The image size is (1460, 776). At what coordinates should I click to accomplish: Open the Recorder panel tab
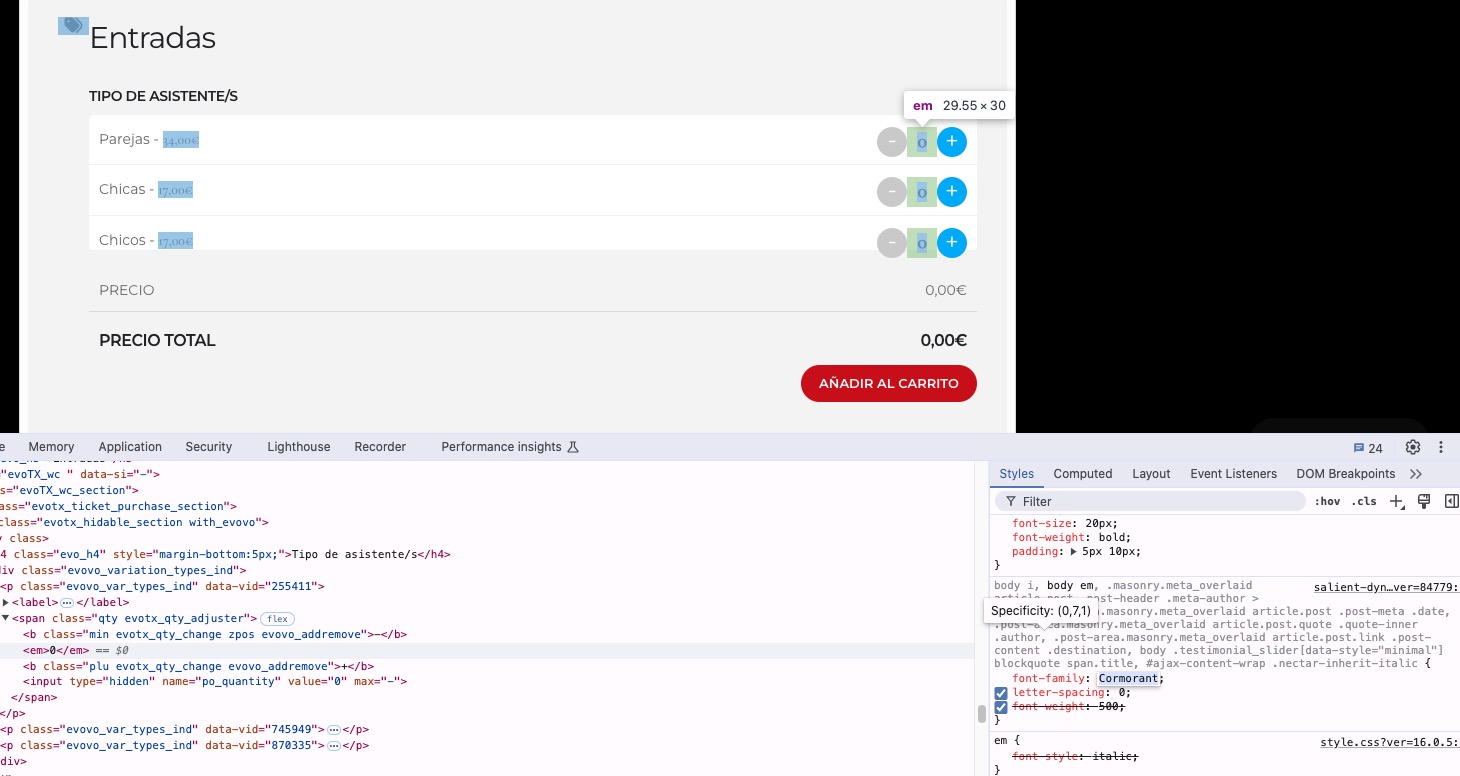[380, 447]
